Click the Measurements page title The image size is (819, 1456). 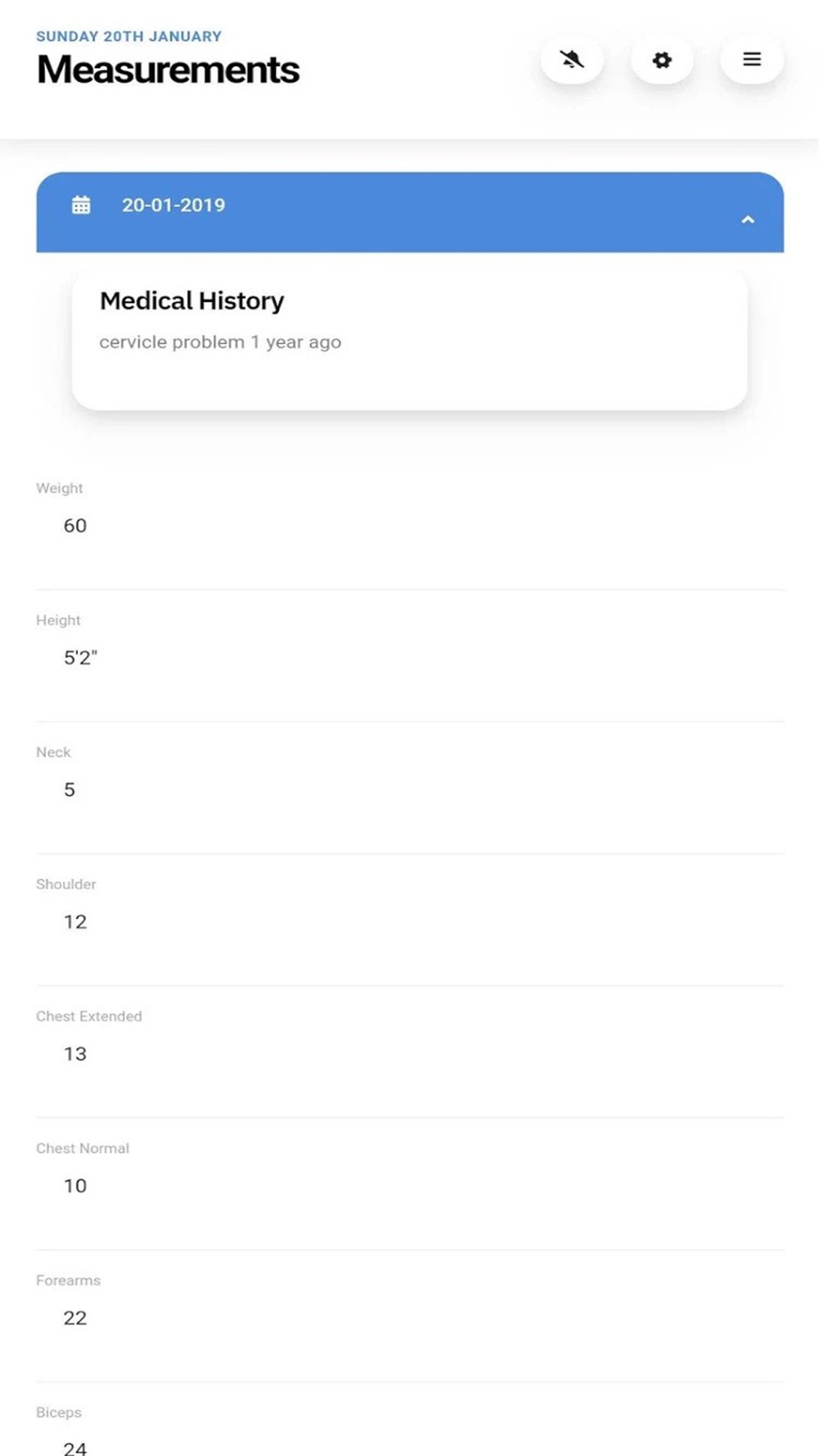tap(168, 70)
